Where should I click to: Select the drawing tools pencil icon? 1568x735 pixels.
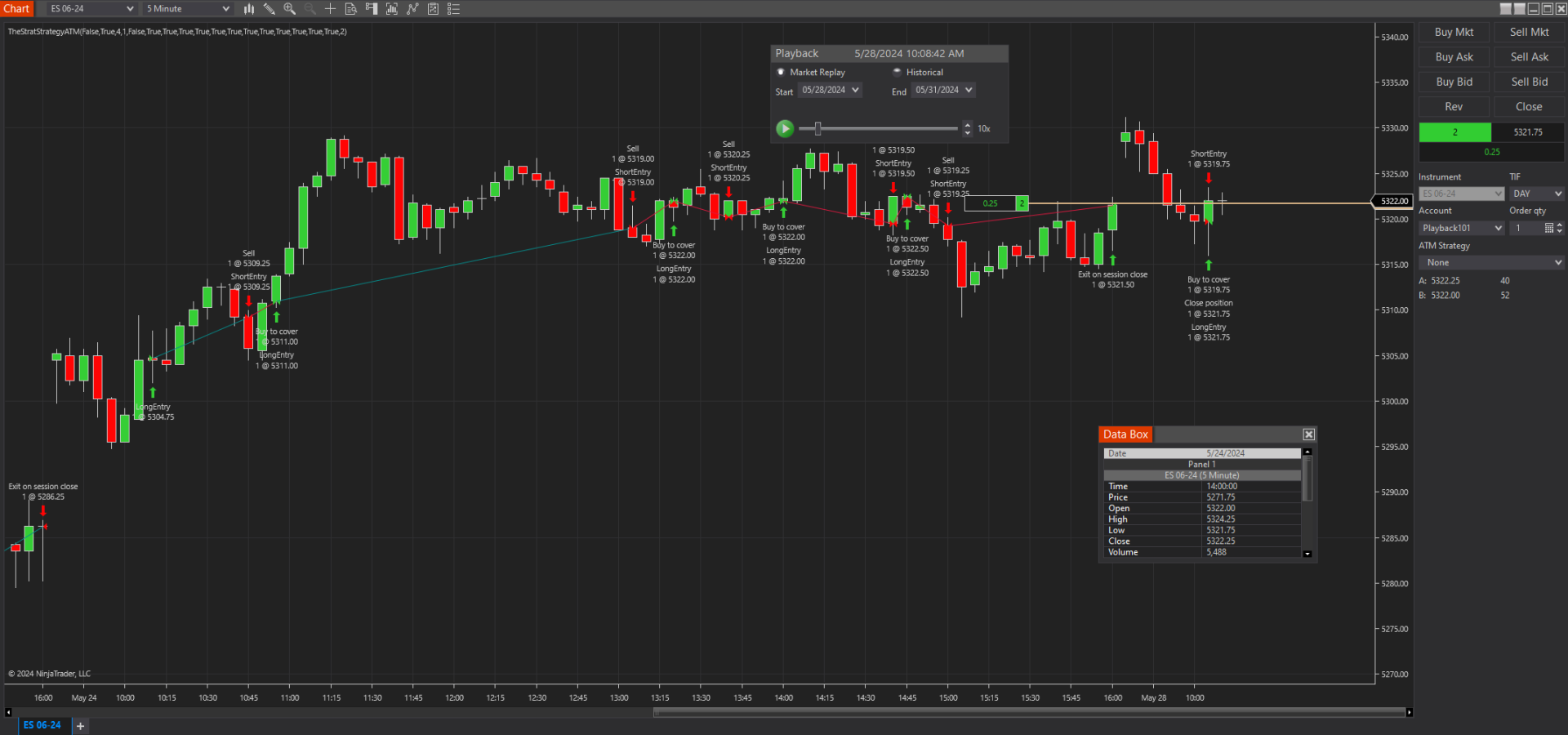click(269, 9)
